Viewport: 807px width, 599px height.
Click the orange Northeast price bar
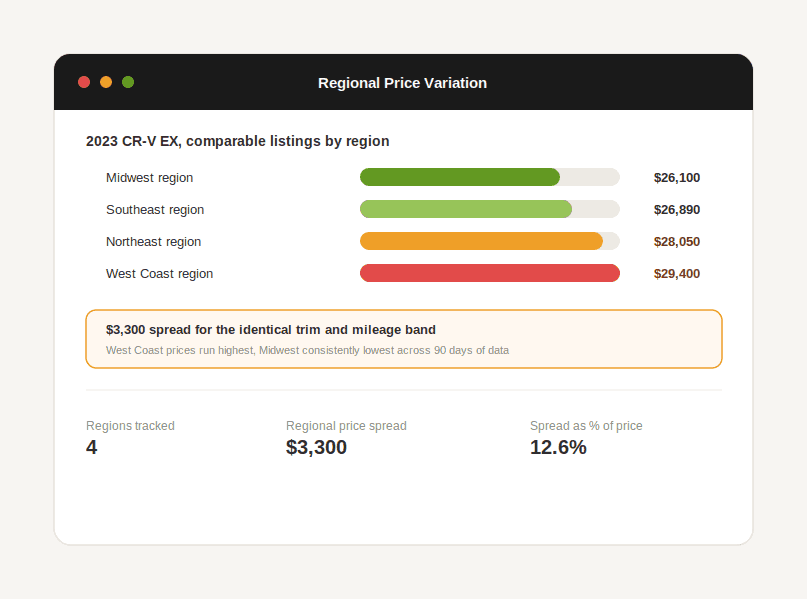pyautogui.click(x=481, y=241)
